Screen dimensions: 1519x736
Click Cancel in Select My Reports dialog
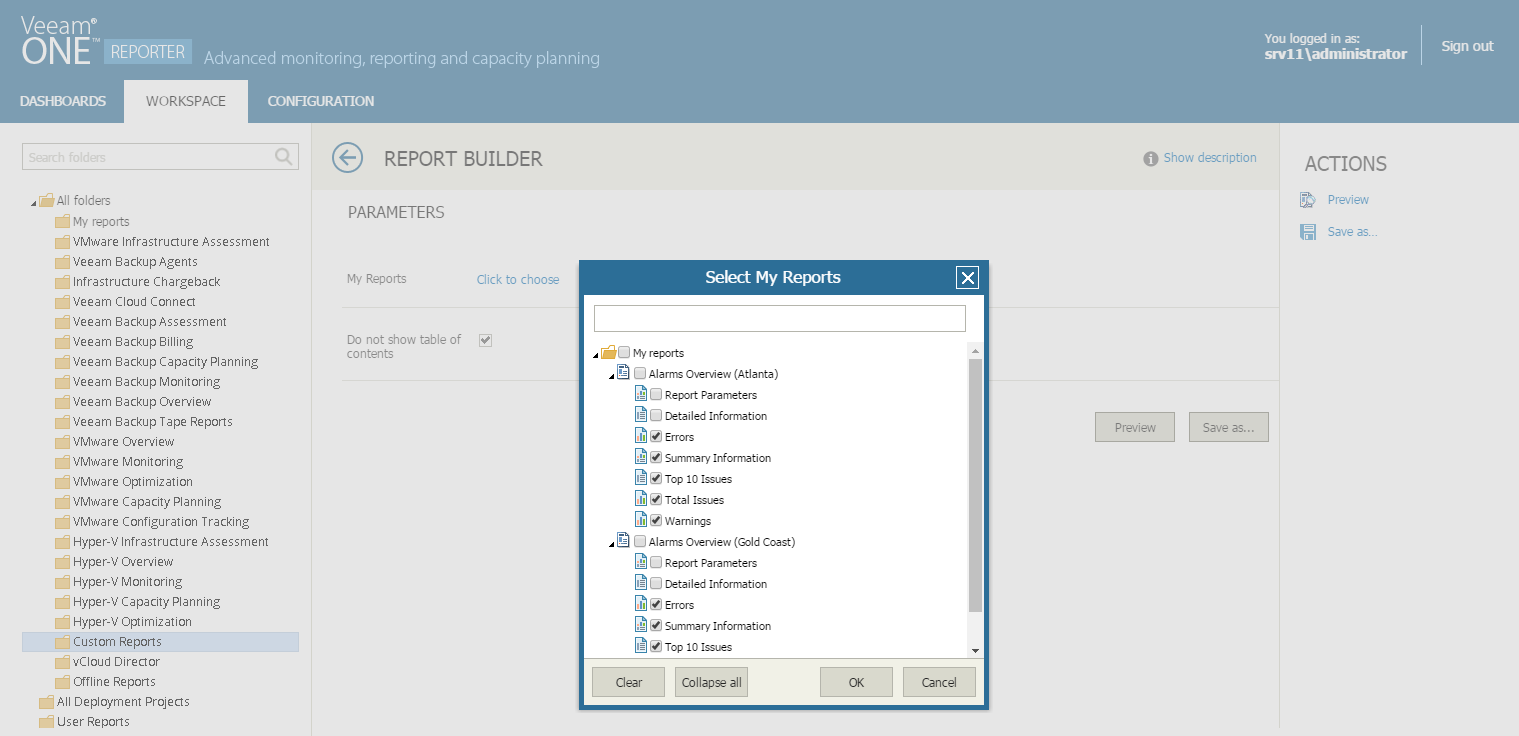939,682
